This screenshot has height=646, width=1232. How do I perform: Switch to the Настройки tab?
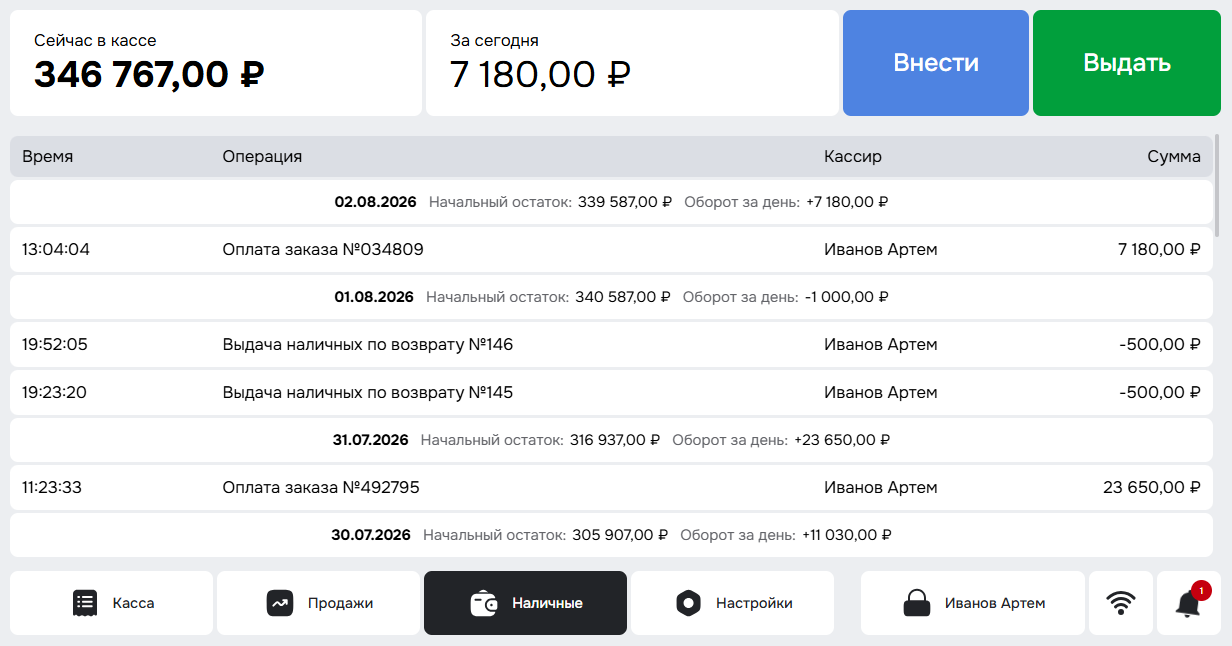732,603
